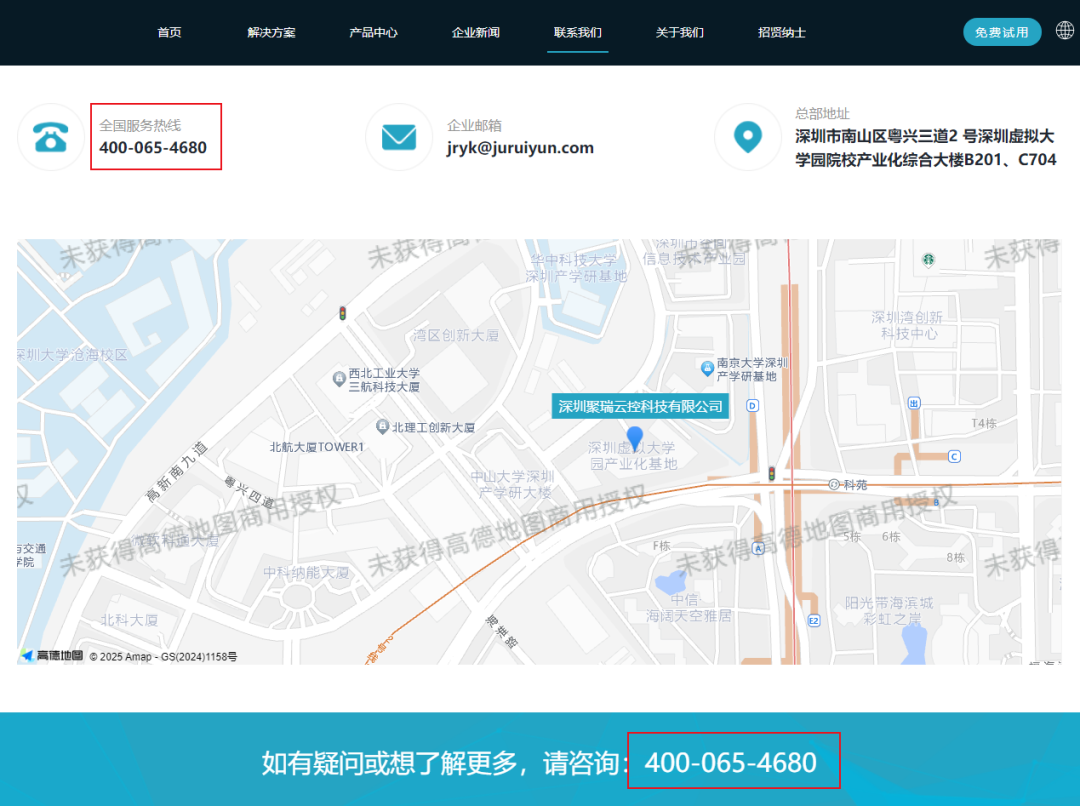This screenshot has height=806, width=1080.
Task: Click the metro exit D marker
Action: [x=753, y=405]
